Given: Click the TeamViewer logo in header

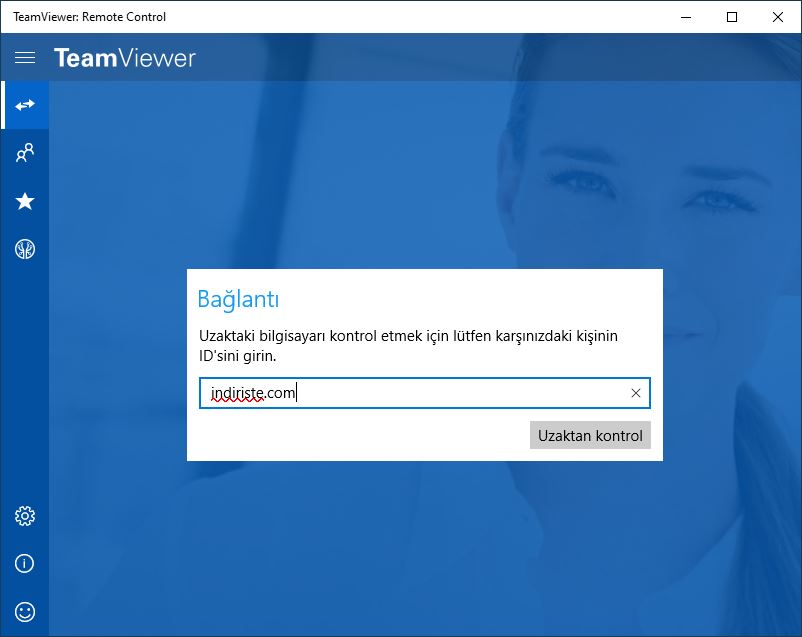Looking at the screenshot, I should pyautogui.click(x=125, y=58).
